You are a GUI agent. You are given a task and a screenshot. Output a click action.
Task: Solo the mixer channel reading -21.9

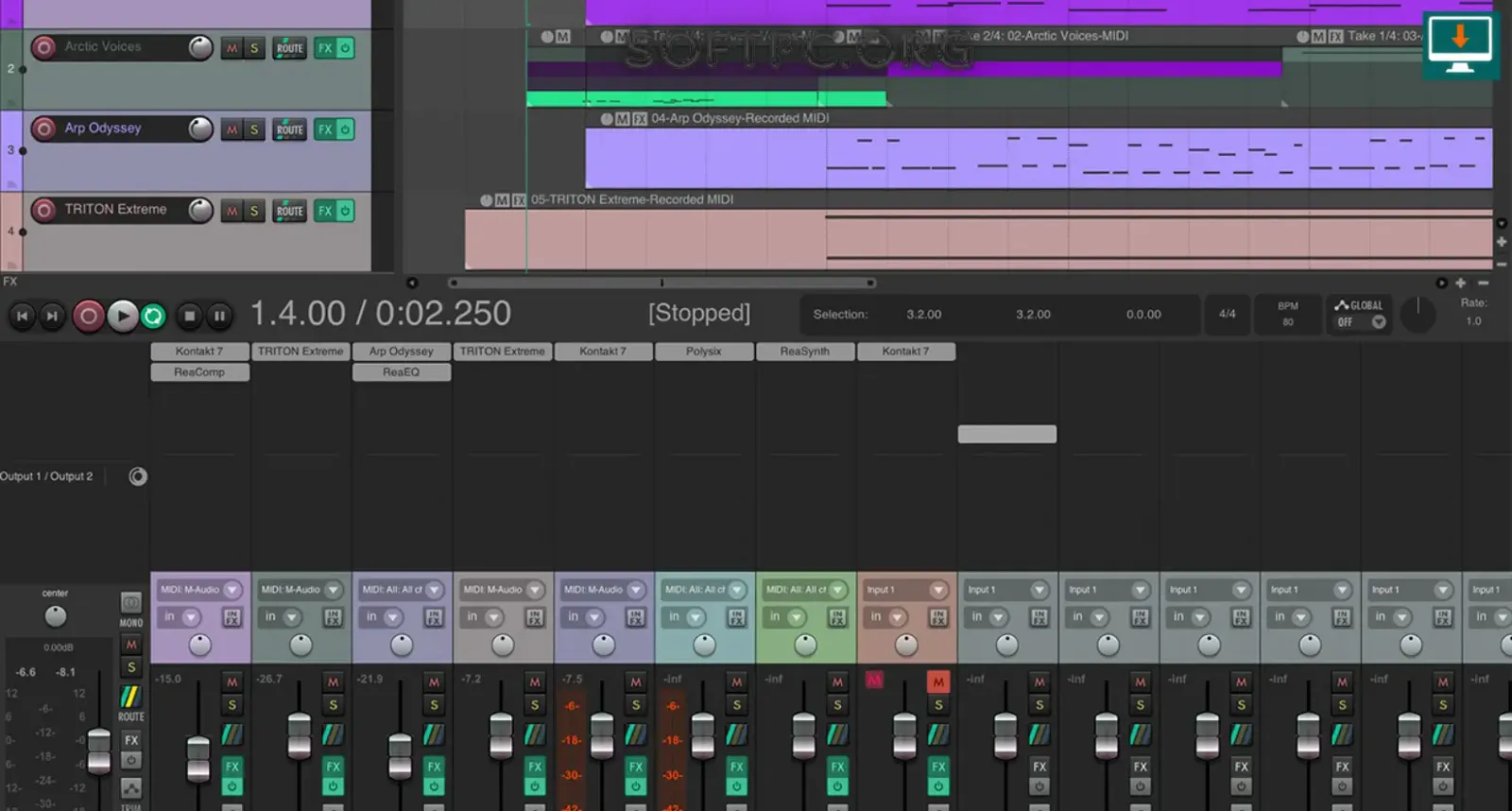click(434, 705)
